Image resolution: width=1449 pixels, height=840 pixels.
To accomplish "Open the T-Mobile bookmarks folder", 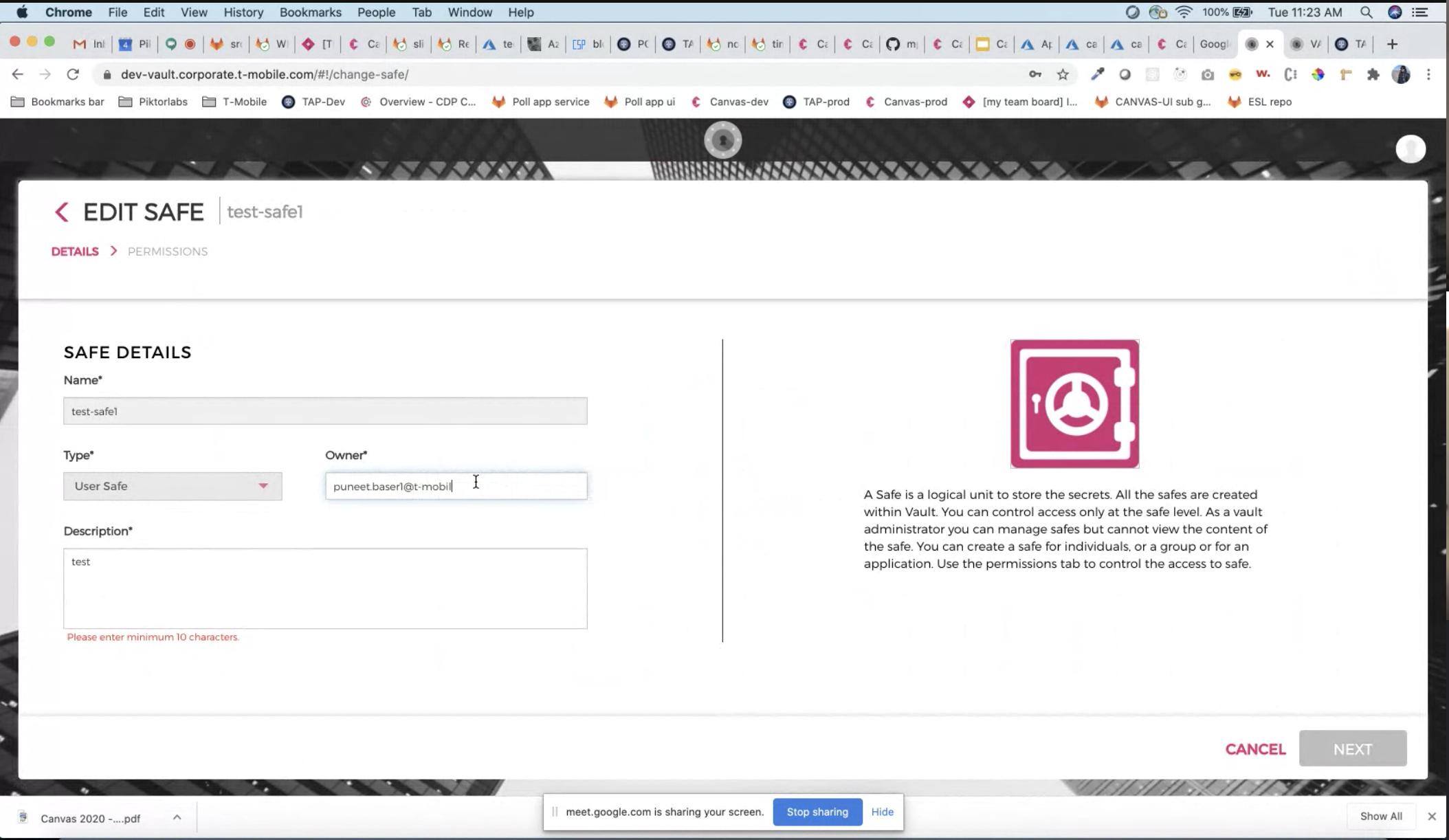I will [x=234, y=102].
